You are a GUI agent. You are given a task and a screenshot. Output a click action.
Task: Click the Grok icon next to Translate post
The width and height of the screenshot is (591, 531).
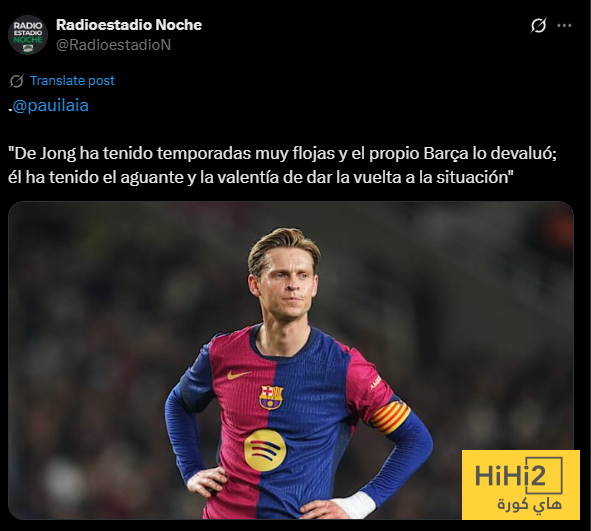[17, 81]
